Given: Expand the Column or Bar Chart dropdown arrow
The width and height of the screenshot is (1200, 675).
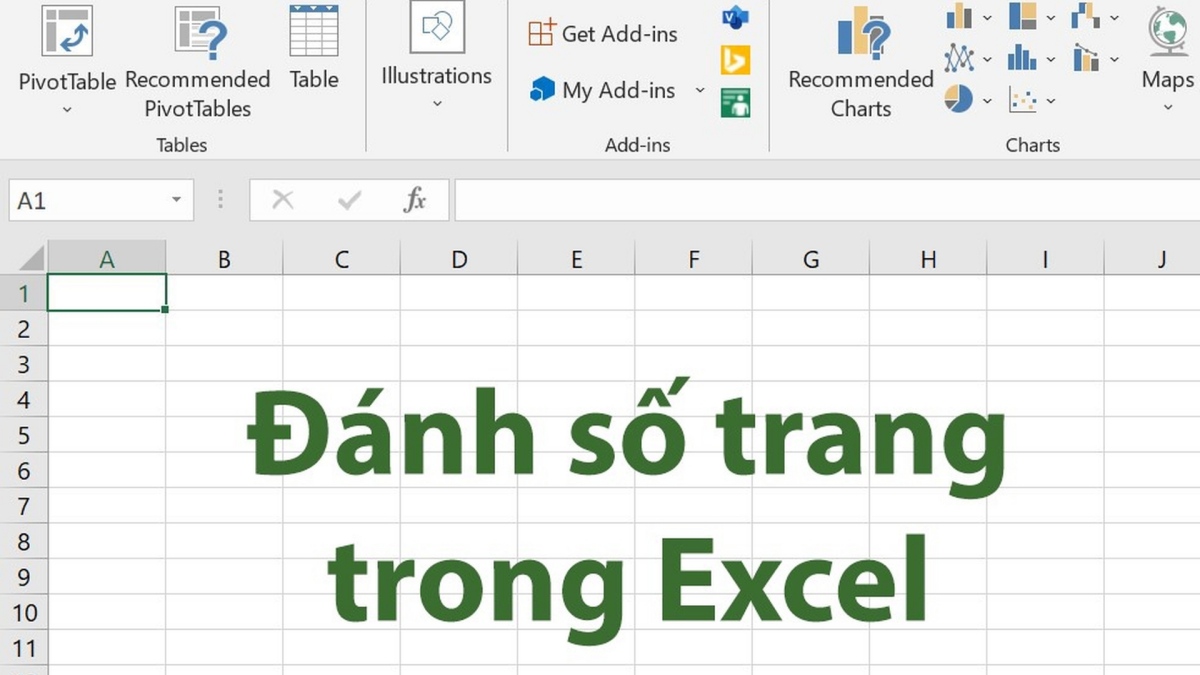Looking at the screenshot, I should (987, 17).
